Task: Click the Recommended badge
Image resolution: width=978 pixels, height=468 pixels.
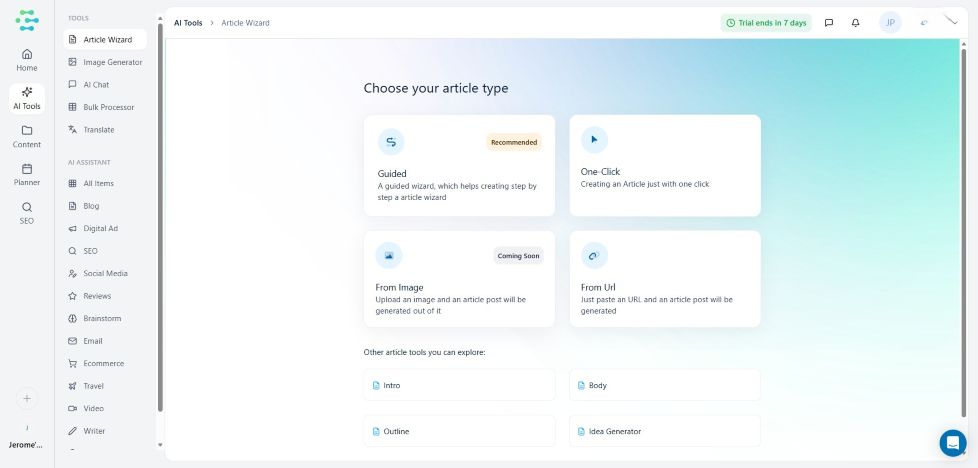Action: click(514, 142)
